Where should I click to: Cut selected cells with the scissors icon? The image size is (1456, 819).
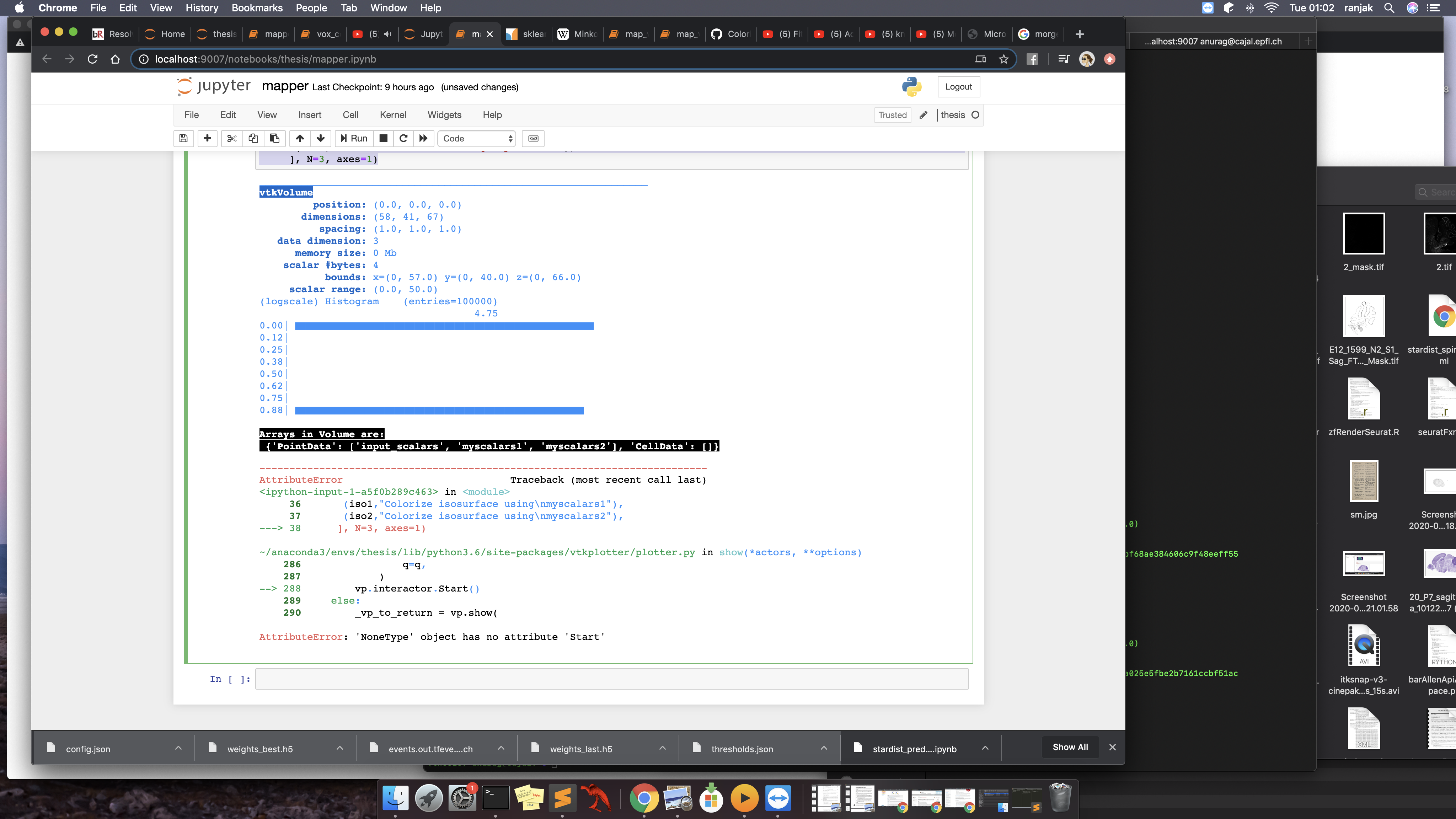pyautogui.click(x=232, y=139)
